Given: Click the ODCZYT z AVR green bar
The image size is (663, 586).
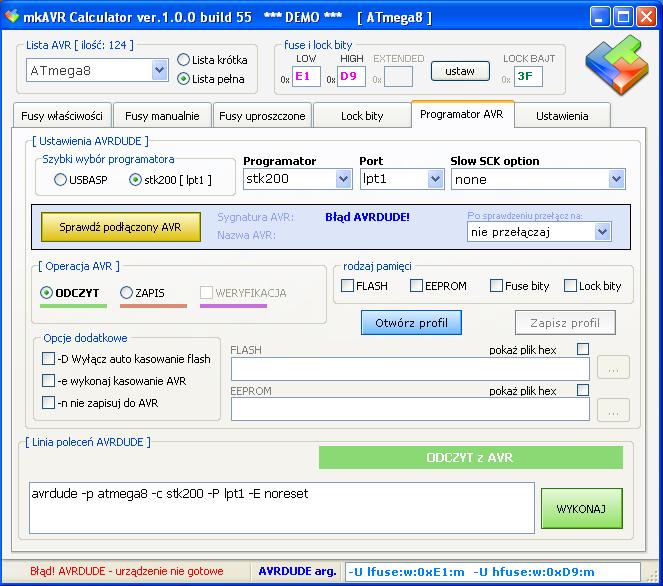Looking at the screenshot, I should point(471,457).
